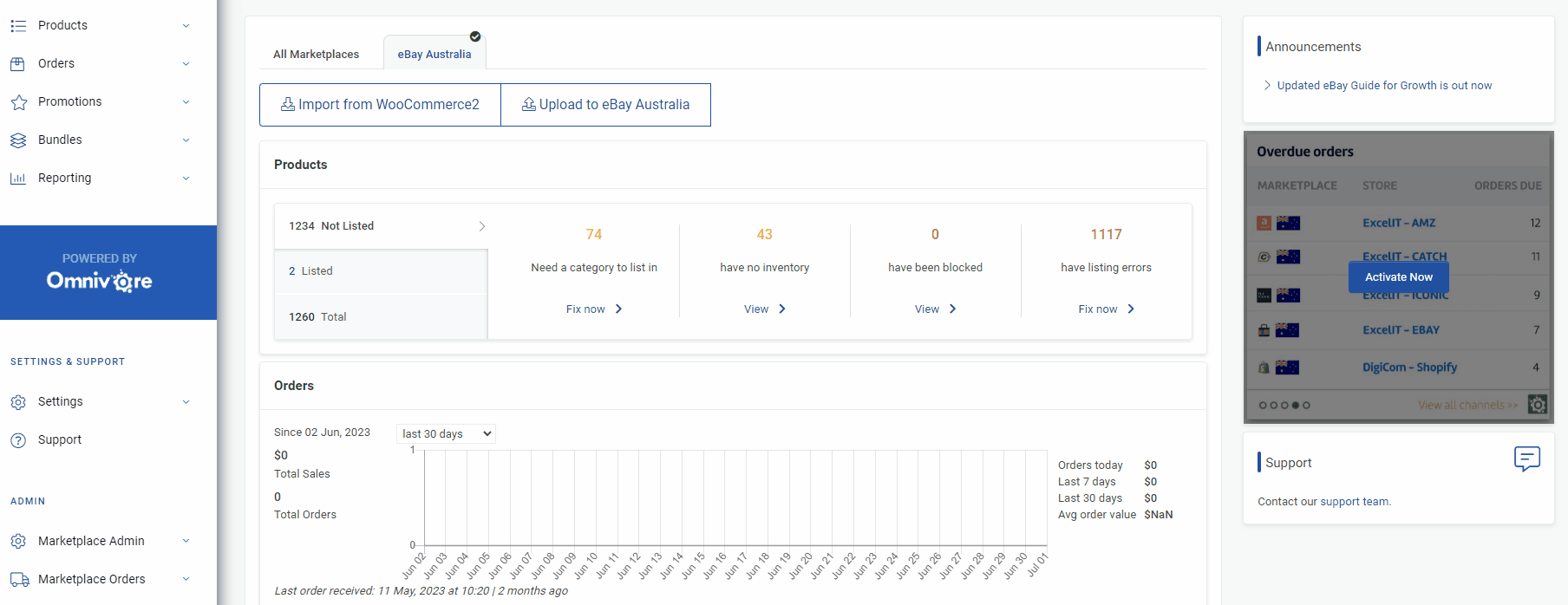Click Fix now under have listing errors
The image size is (1568, 605).
(x=1107, y=309)
